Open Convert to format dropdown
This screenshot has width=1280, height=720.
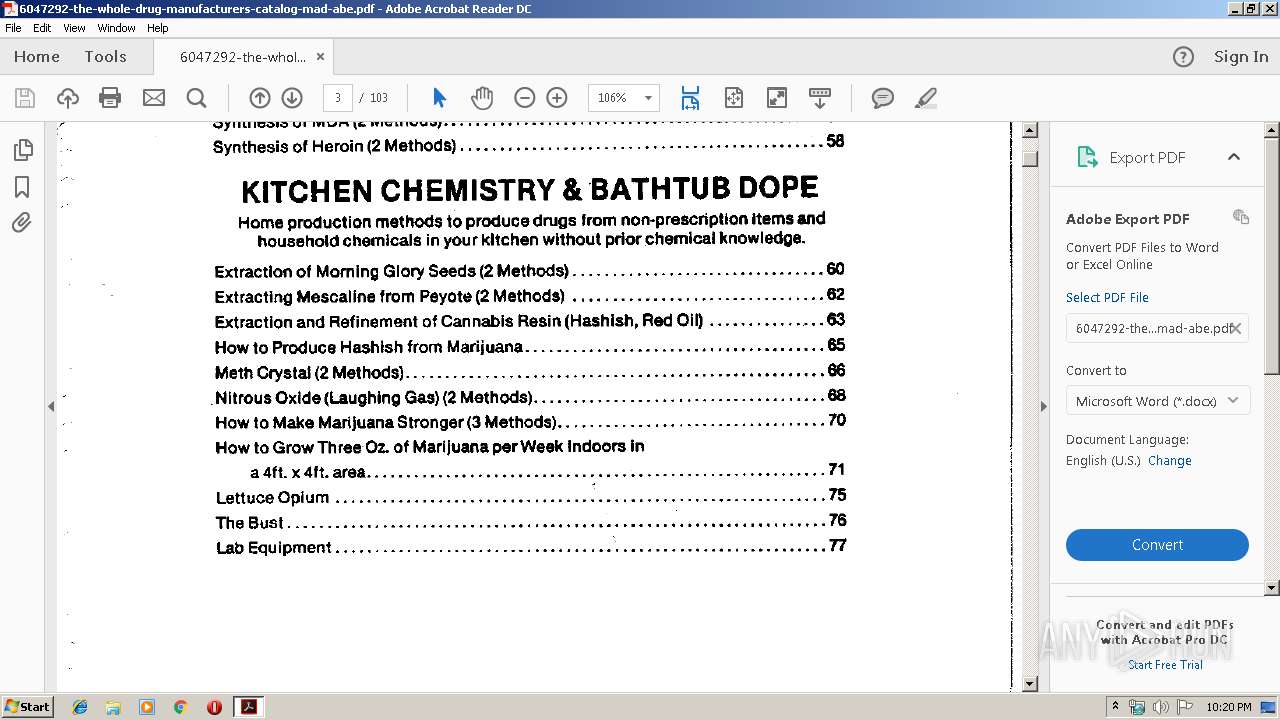pyautogui.click(x=1157, y=401)
